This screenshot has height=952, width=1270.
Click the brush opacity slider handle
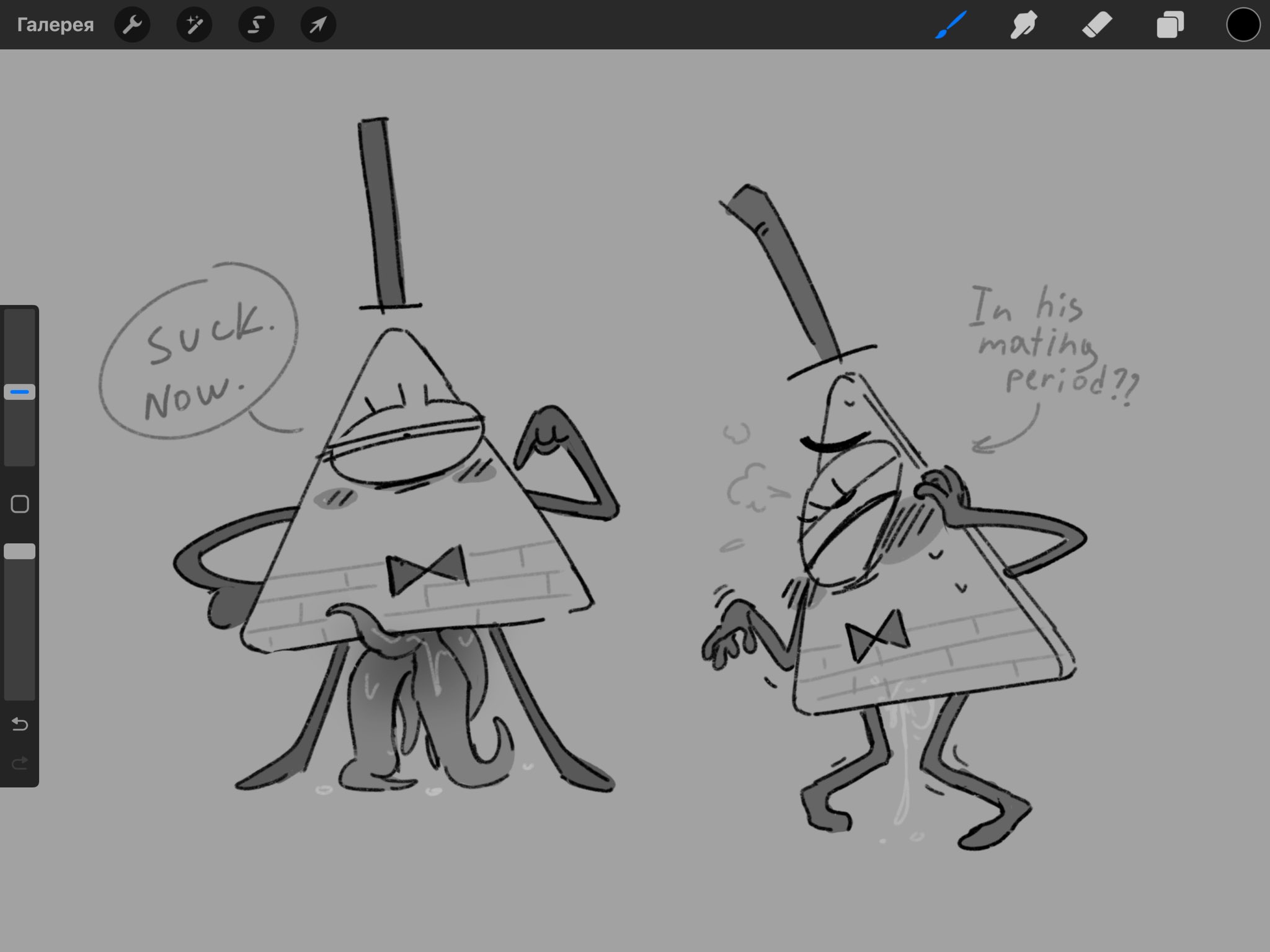click(x=20, y=551)
